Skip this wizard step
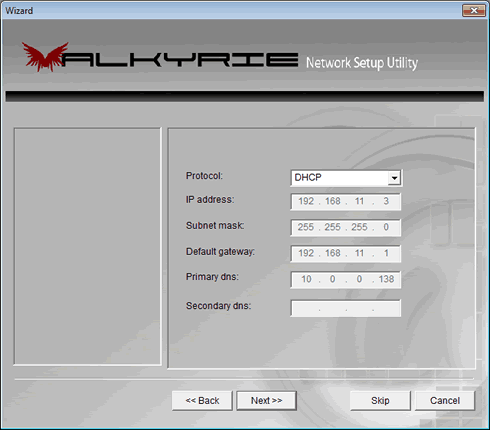 [x=380, y=400]
